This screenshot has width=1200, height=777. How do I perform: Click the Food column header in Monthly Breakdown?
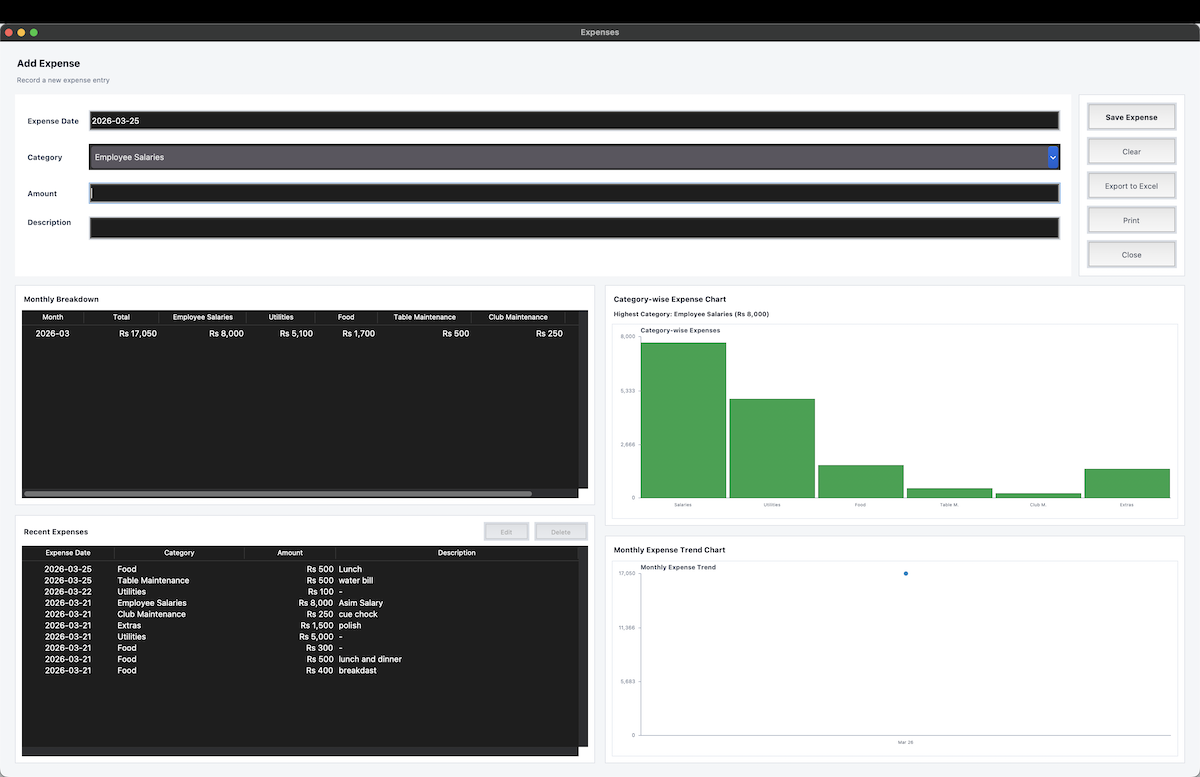[x=346, y=317]
